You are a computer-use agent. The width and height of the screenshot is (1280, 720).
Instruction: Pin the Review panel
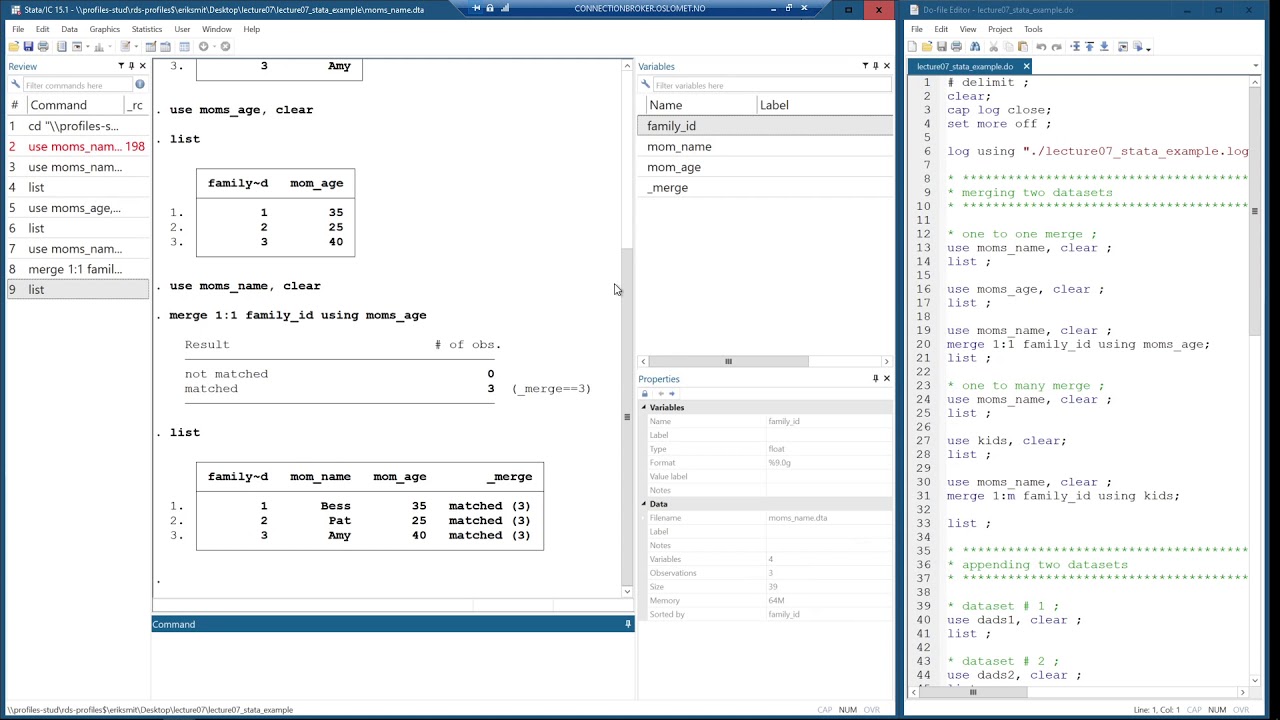coord(131,66)
